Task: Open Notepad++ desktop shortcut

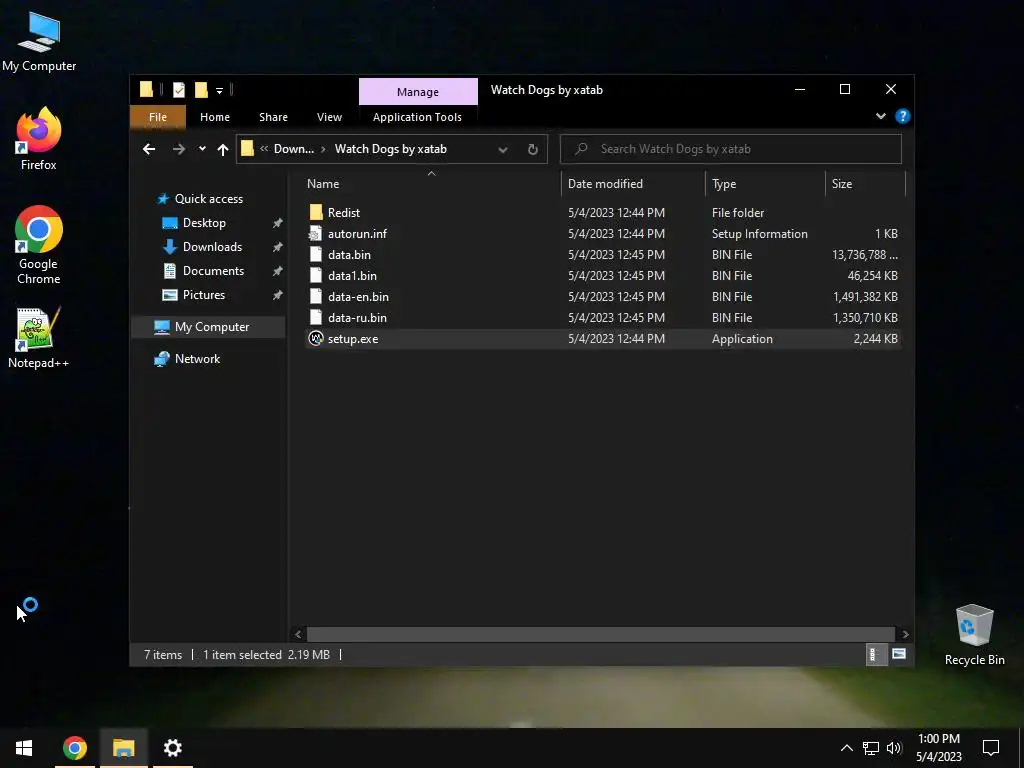Action: click(39, 338)
